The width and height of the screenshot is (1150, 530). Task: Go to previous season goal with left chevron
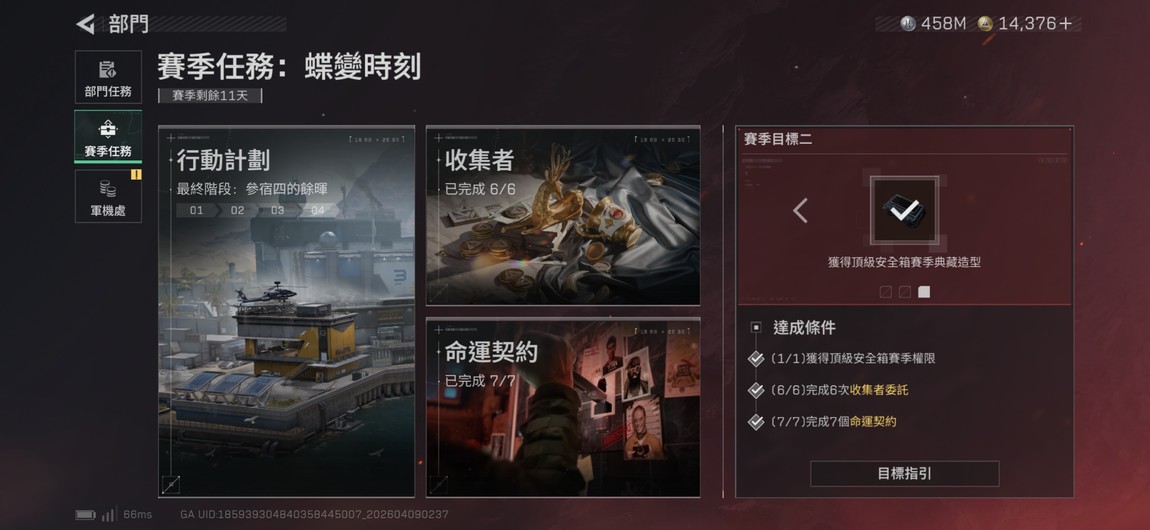coord(800,211)
